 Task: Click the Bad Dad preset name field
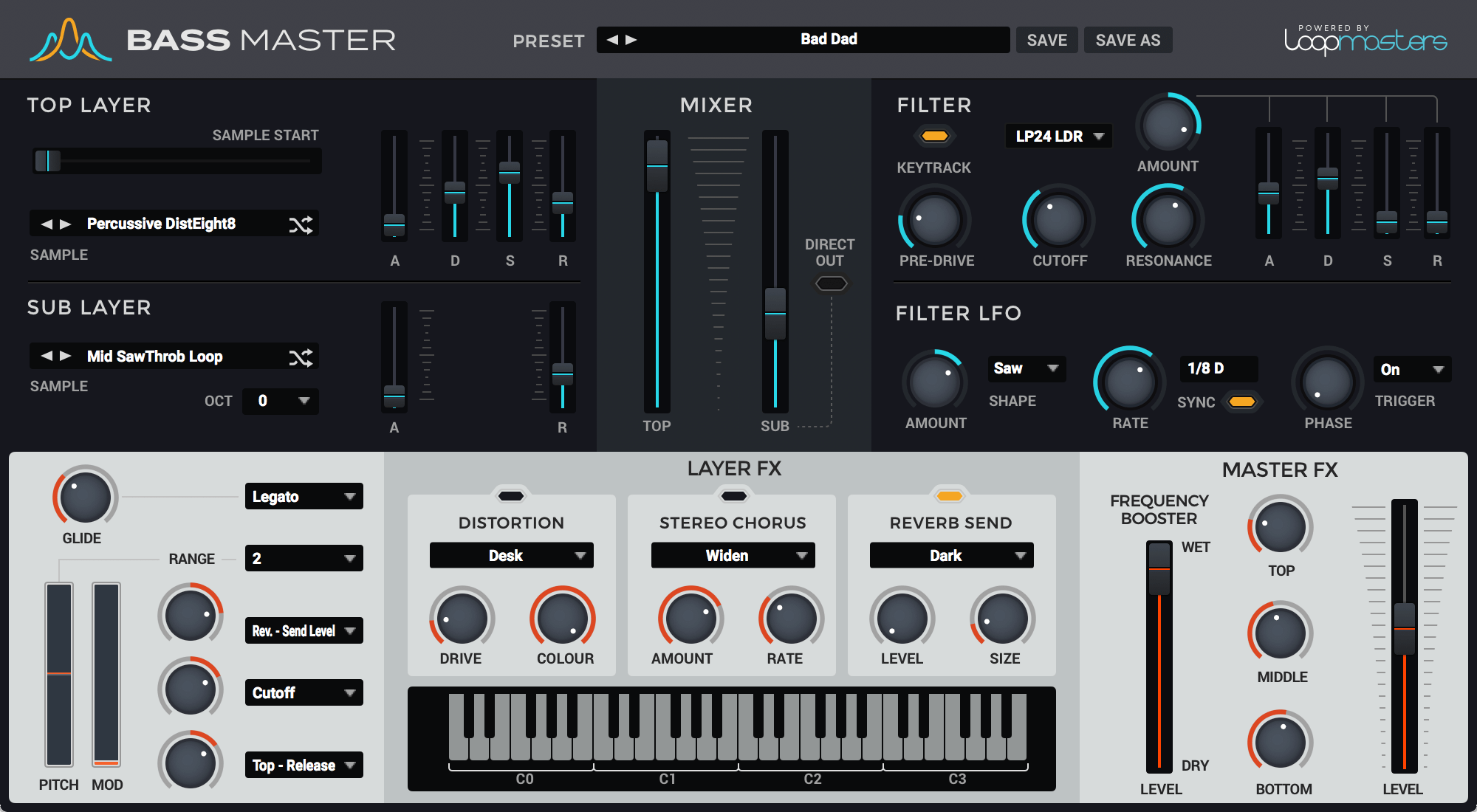[828, 40]
